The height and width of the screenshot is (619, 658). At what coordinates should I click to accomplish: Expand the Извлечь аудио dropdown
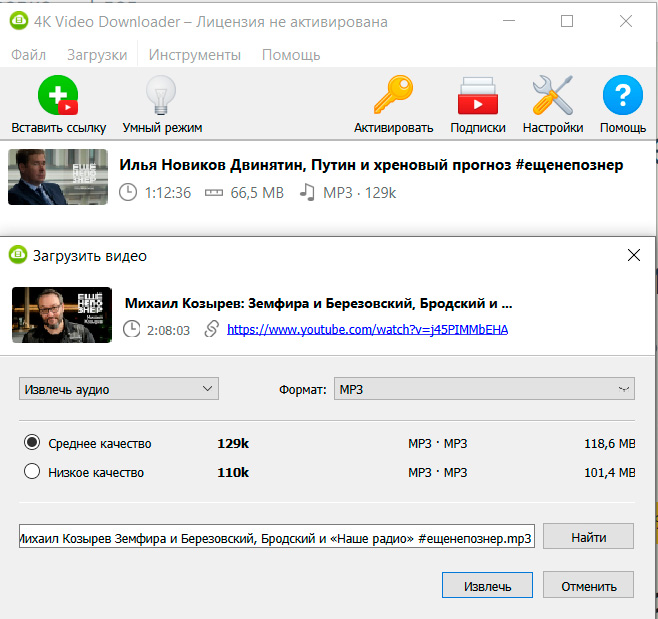tap(119, 388)
